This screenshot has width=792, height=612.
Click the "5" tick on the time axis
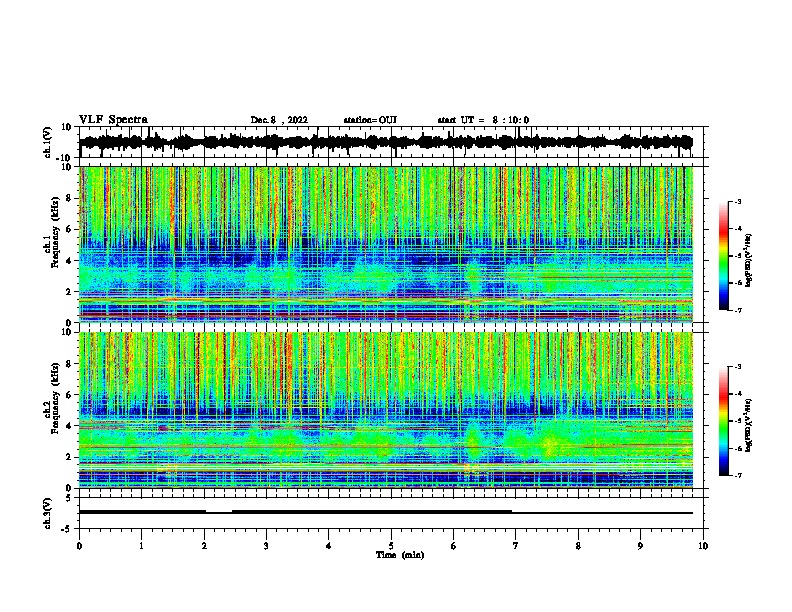pyautogui.click(x=391, y=546)
